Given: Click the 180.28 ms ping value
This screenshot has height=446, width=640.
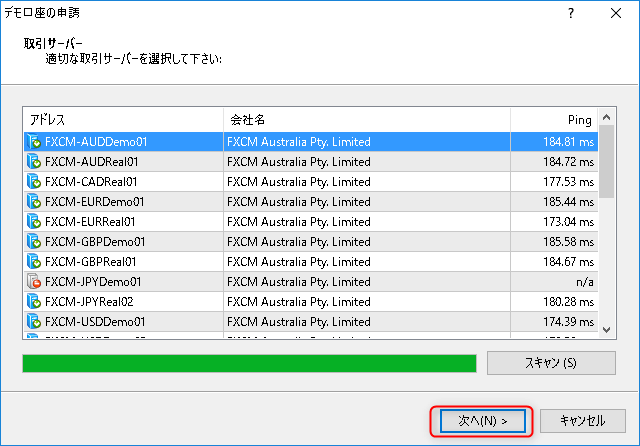Looking at the screenshot, I should click(568, 302).
